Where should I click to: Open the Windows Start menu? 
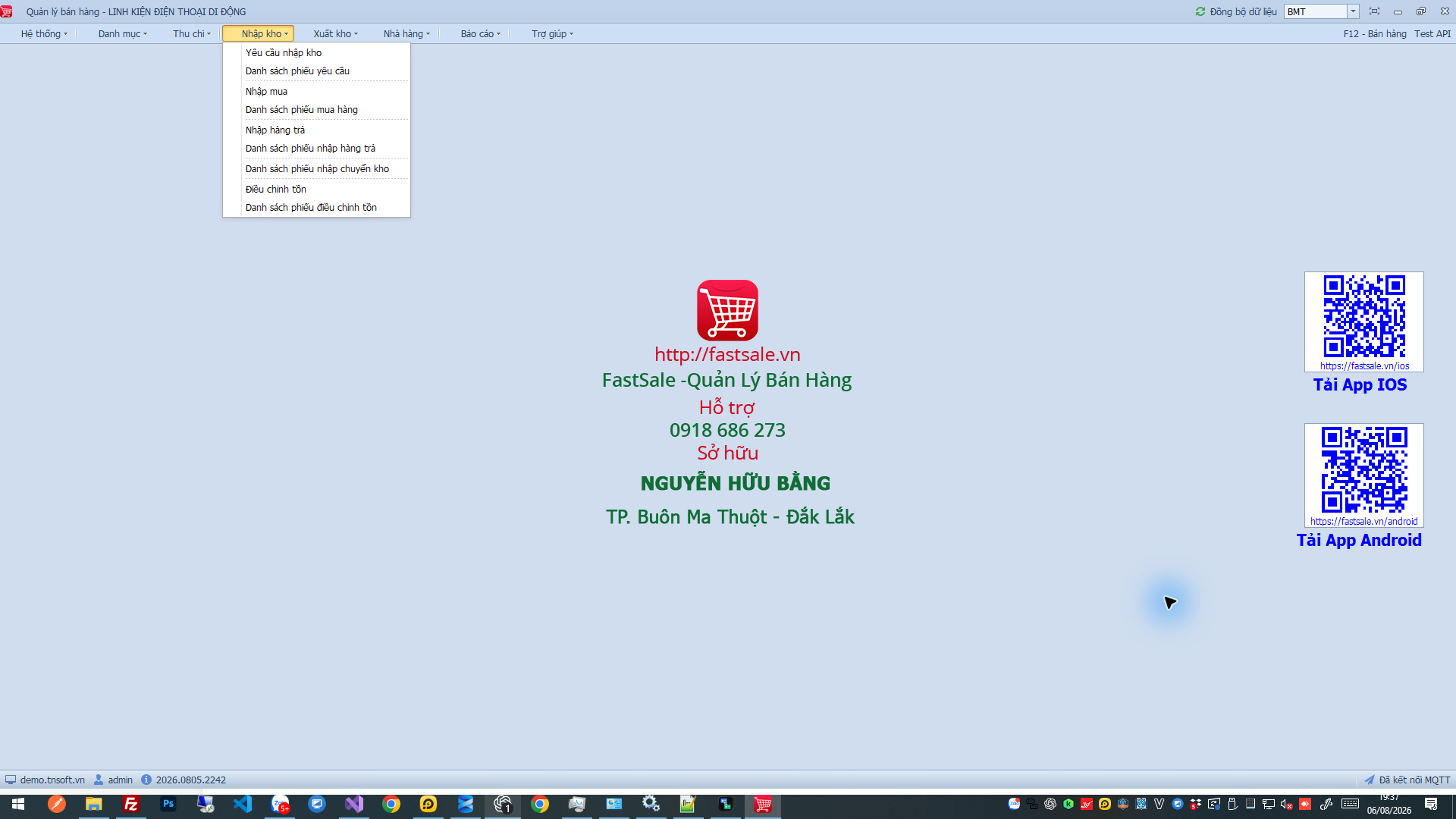click(18, 804)
